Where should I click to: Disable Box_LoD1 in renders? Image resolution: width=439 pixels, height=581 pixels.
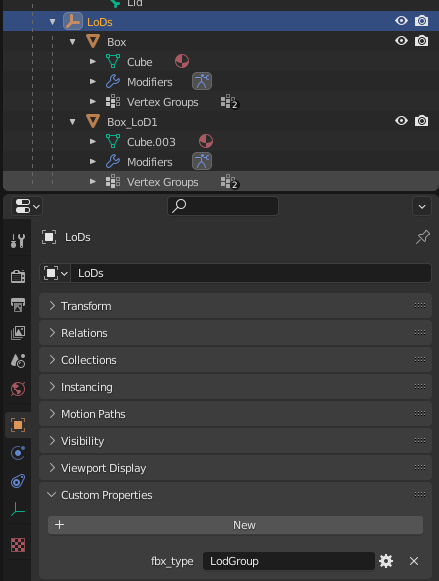421,121
